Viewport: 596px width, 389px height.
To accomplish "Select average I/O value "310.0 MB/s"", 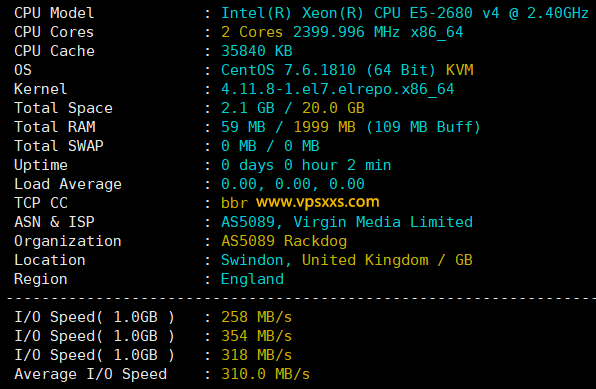I will click(x=266, y=374).
